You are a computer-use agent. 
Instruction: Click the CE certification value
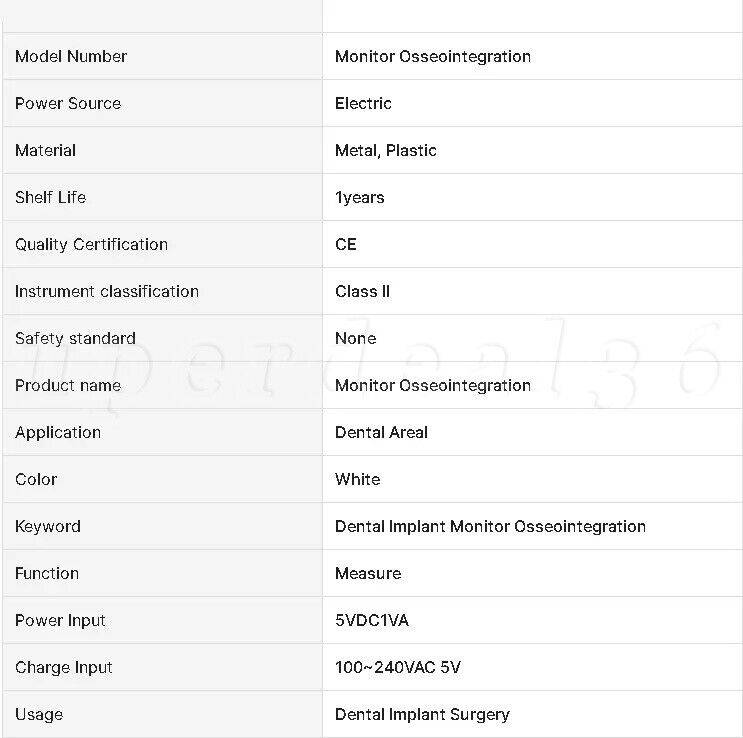pos(345,244)
